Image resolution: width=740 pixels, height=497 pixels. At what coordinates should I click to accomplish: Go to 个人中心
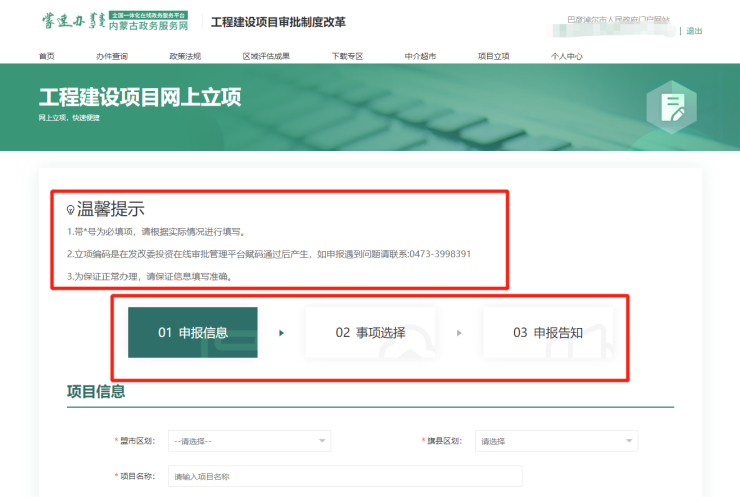click(566, 56)
